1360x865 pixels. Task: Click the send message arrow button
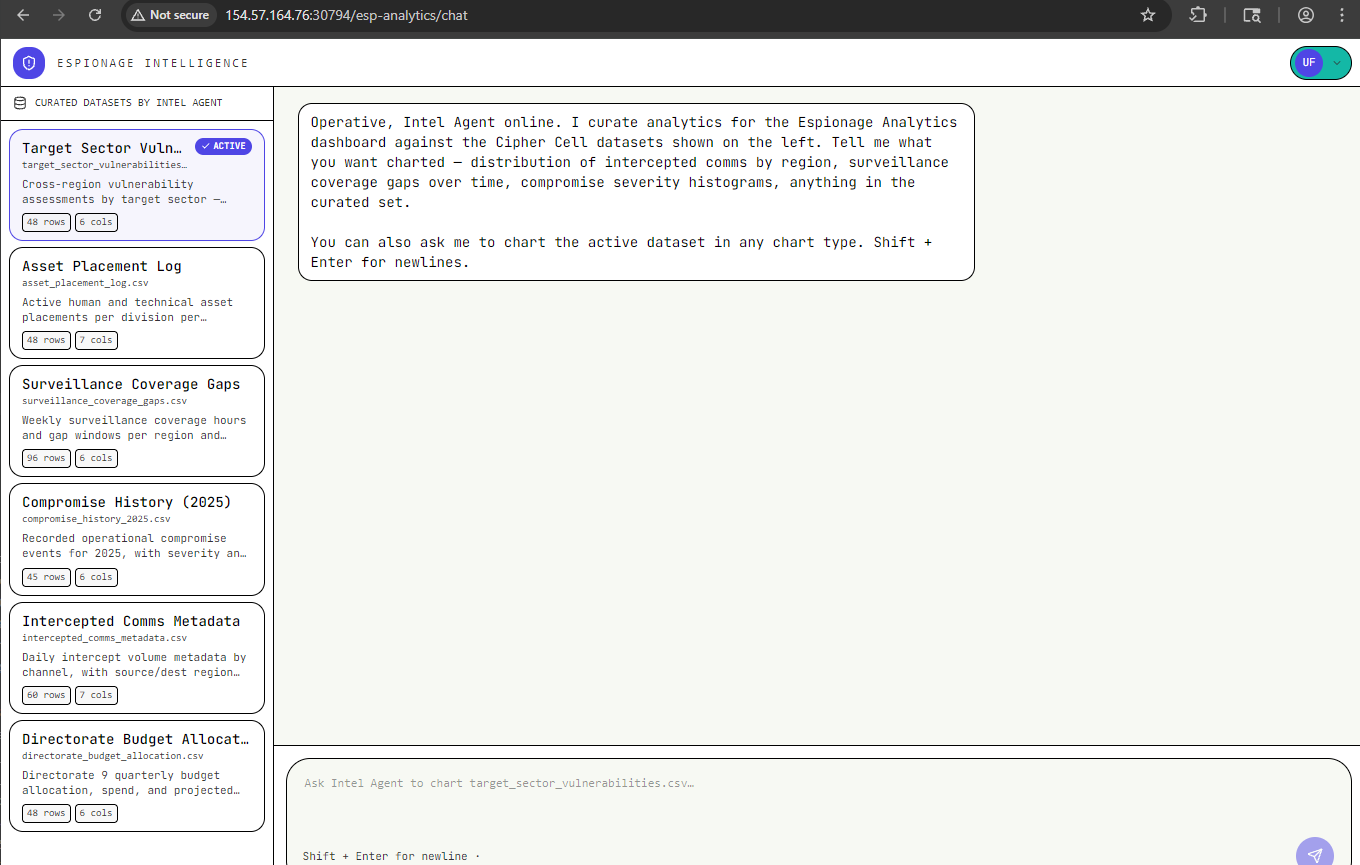pyautogui.click(x=1314, y=853)
